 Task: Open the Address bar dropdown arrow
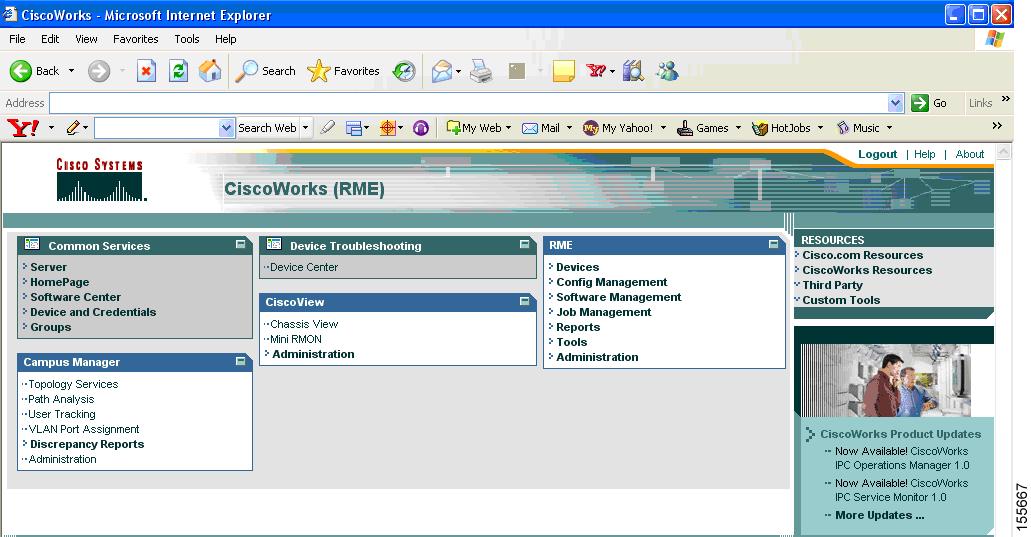(896, 103)
